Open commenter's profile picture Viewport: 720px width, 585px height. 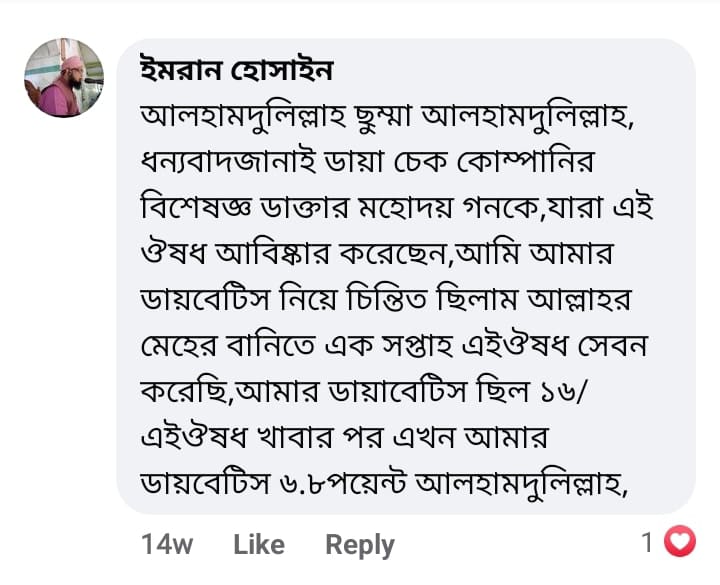coord(64,78)
